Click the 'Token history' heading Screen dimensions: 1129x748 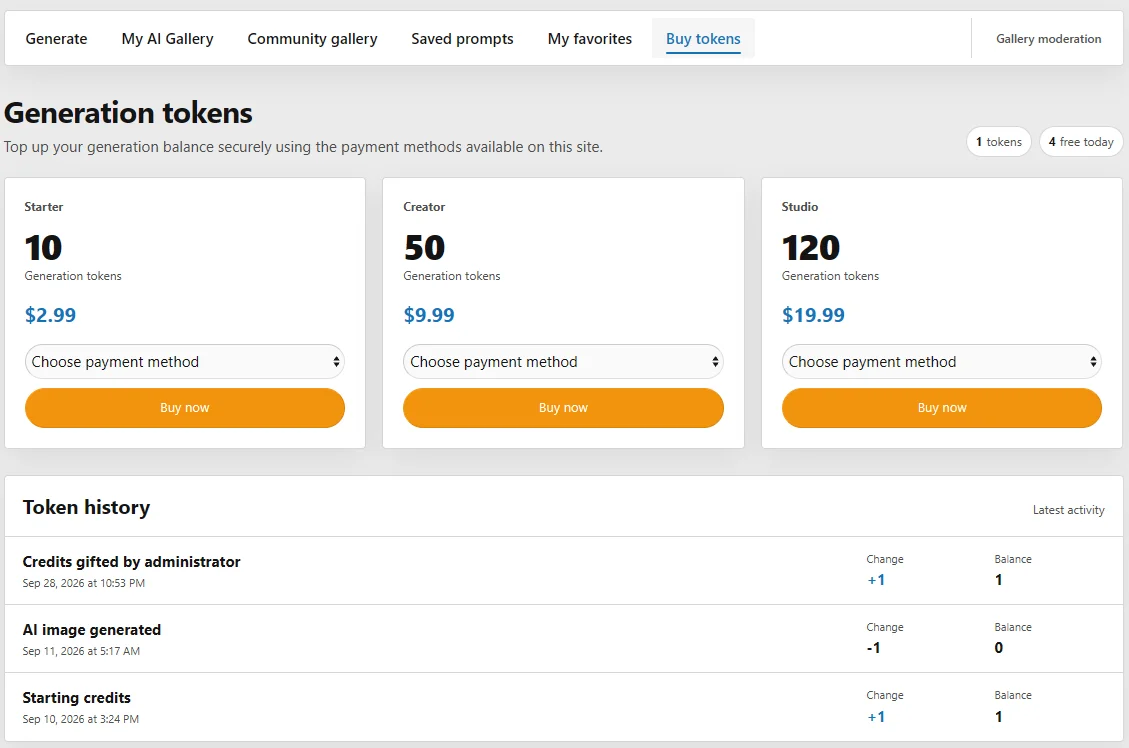point(86,508)
